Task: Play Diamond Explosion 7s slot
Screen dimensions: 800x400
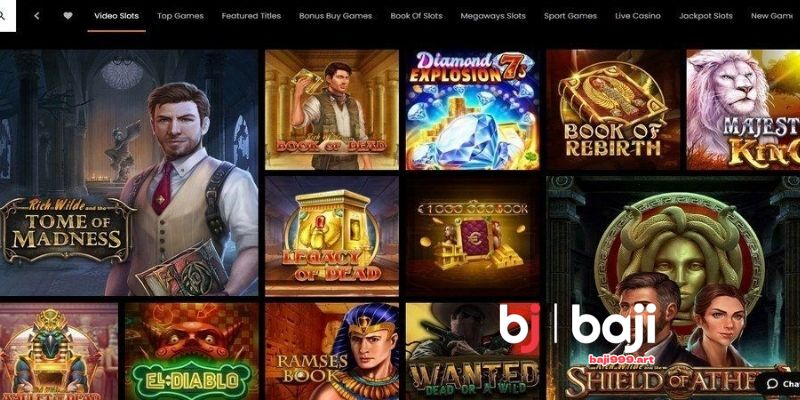Action: point(472,110)
